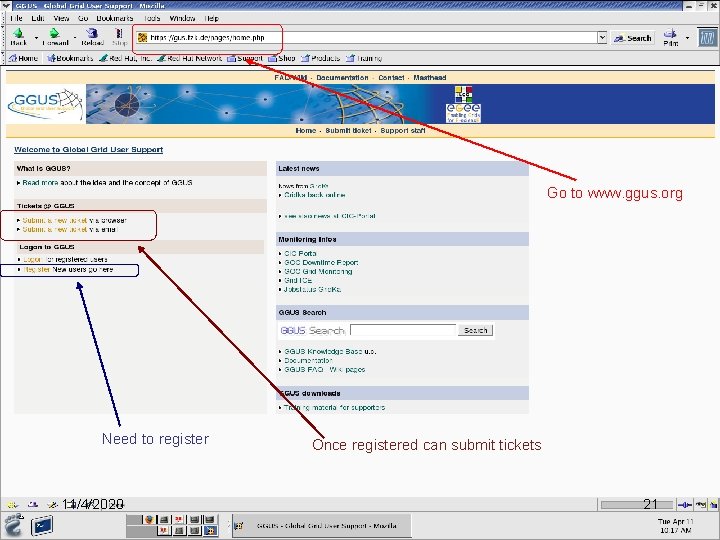The width and height of the screenshot is (720, 540).
Task: Open the Support bookmark folder
Action: [x=245, y=58]
